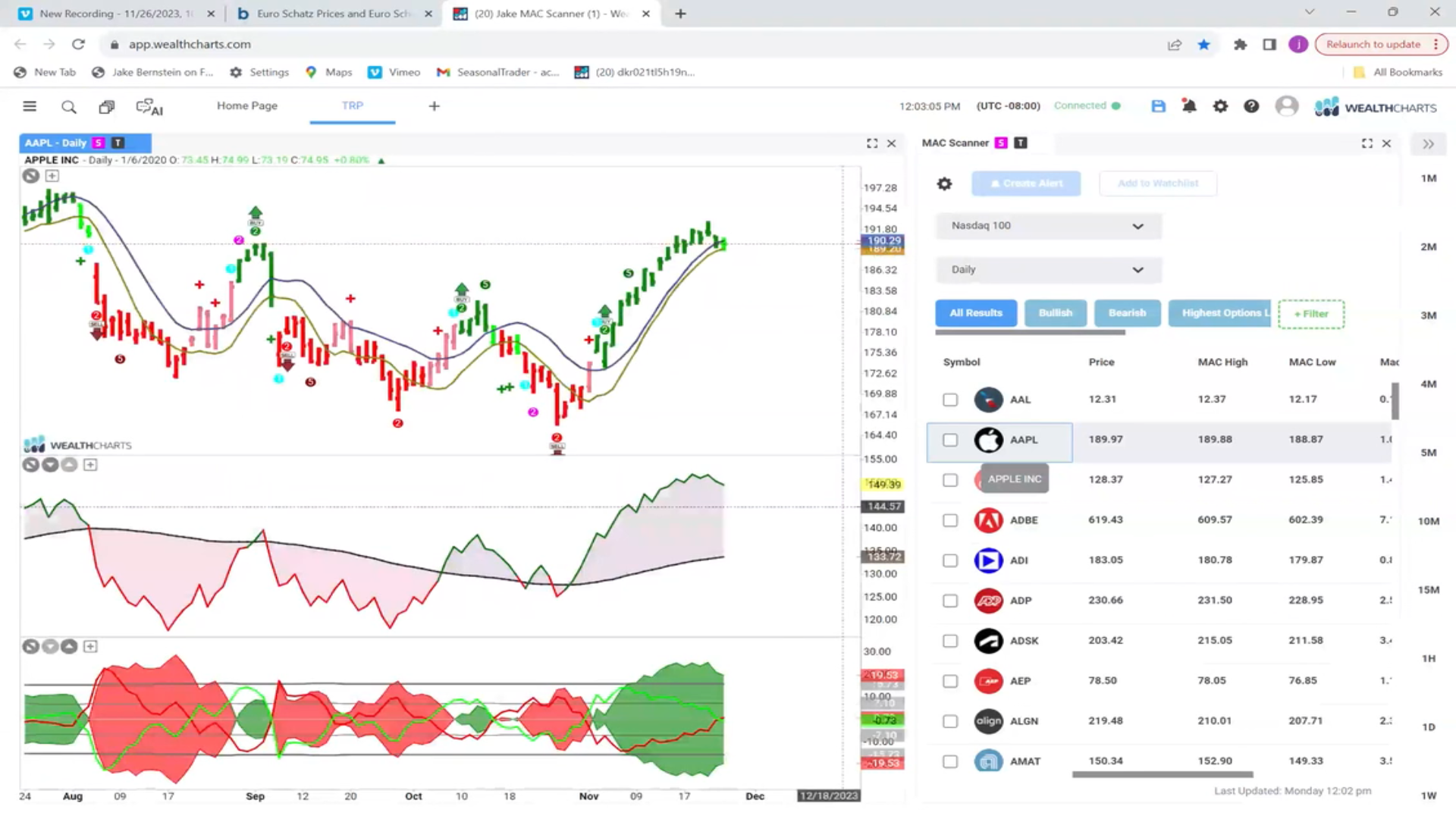
Task: Tick the ADP row checkbox
Action: [950, 601]
